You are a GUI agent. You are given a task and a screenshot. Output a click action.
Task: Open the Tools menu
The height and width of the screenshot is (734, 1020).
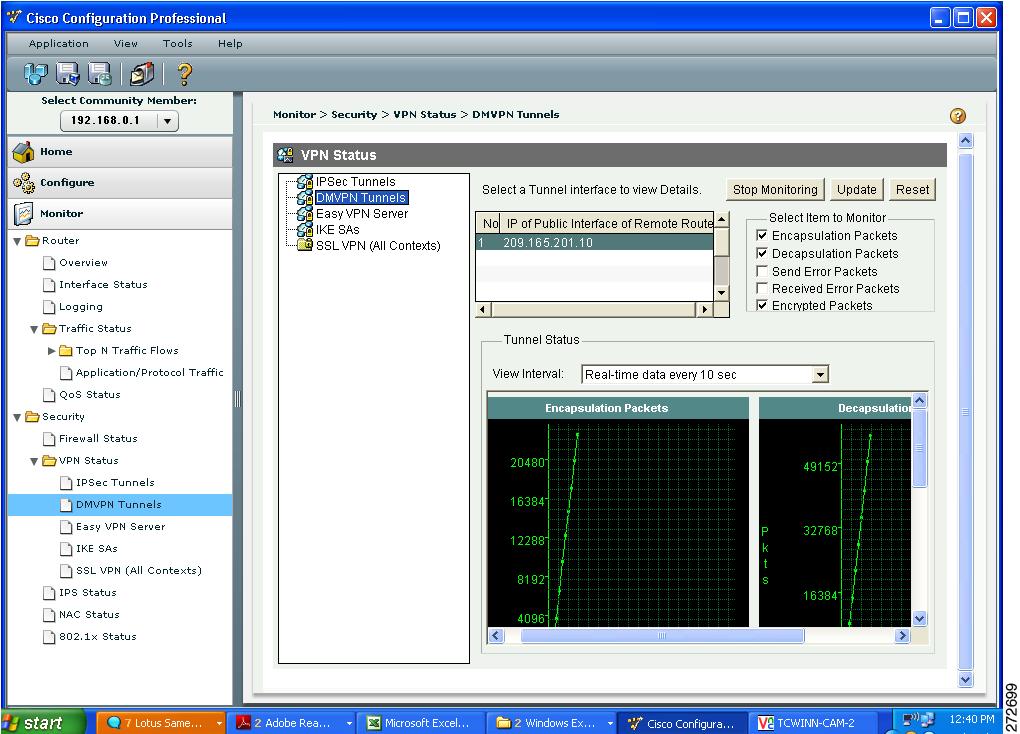[178, 44]
